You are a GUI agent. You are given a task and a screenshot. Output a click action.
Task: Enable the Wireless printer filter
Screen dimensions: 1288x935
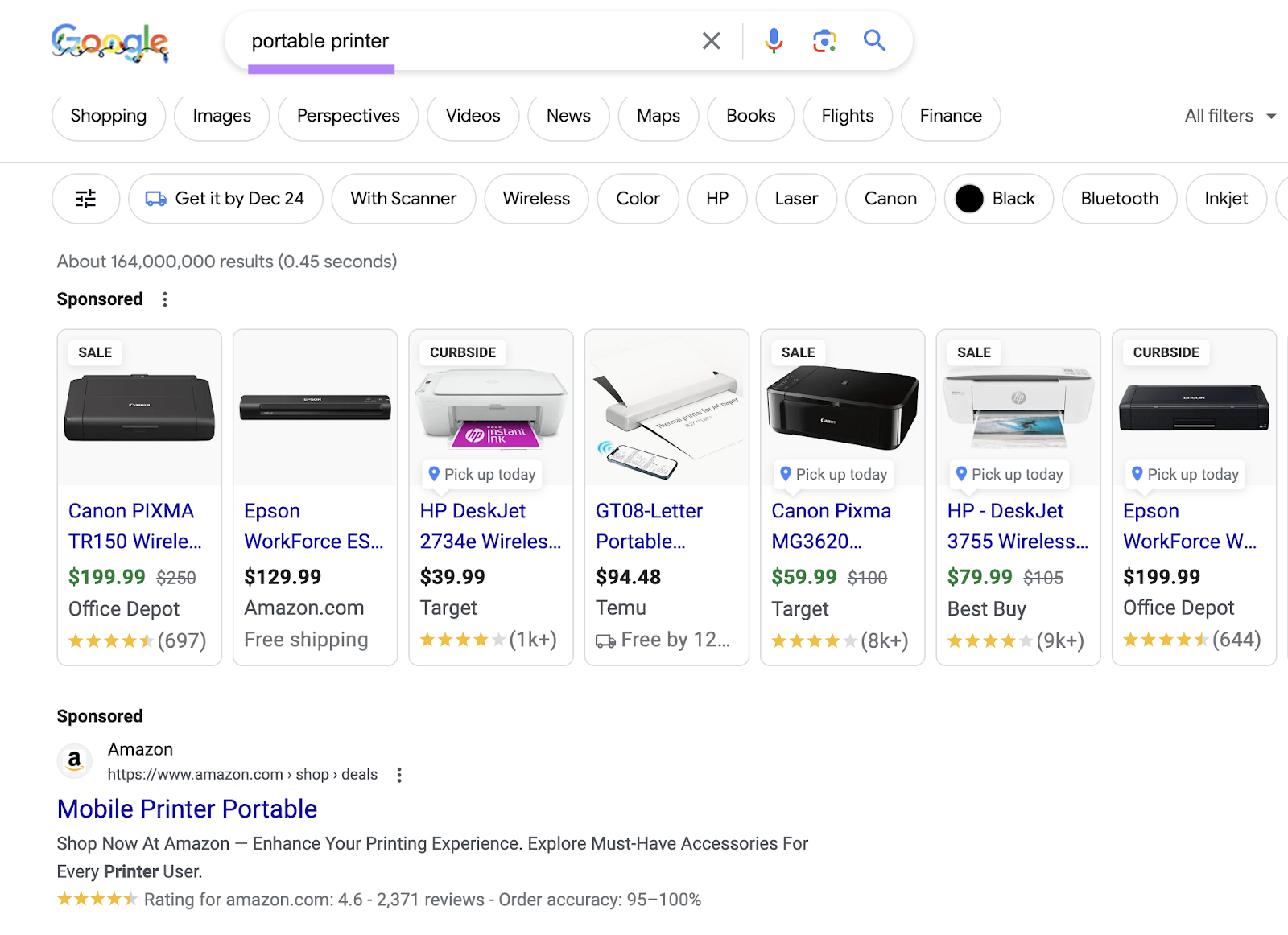pyautogui.click(x=536, y=199)
